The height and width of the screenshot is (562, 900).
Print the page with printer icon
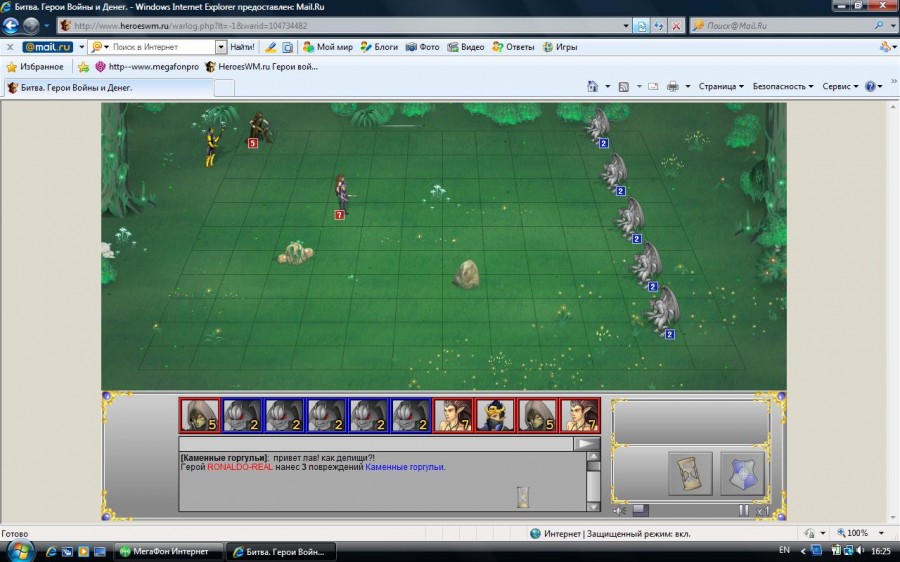click(x=673, y=87)
